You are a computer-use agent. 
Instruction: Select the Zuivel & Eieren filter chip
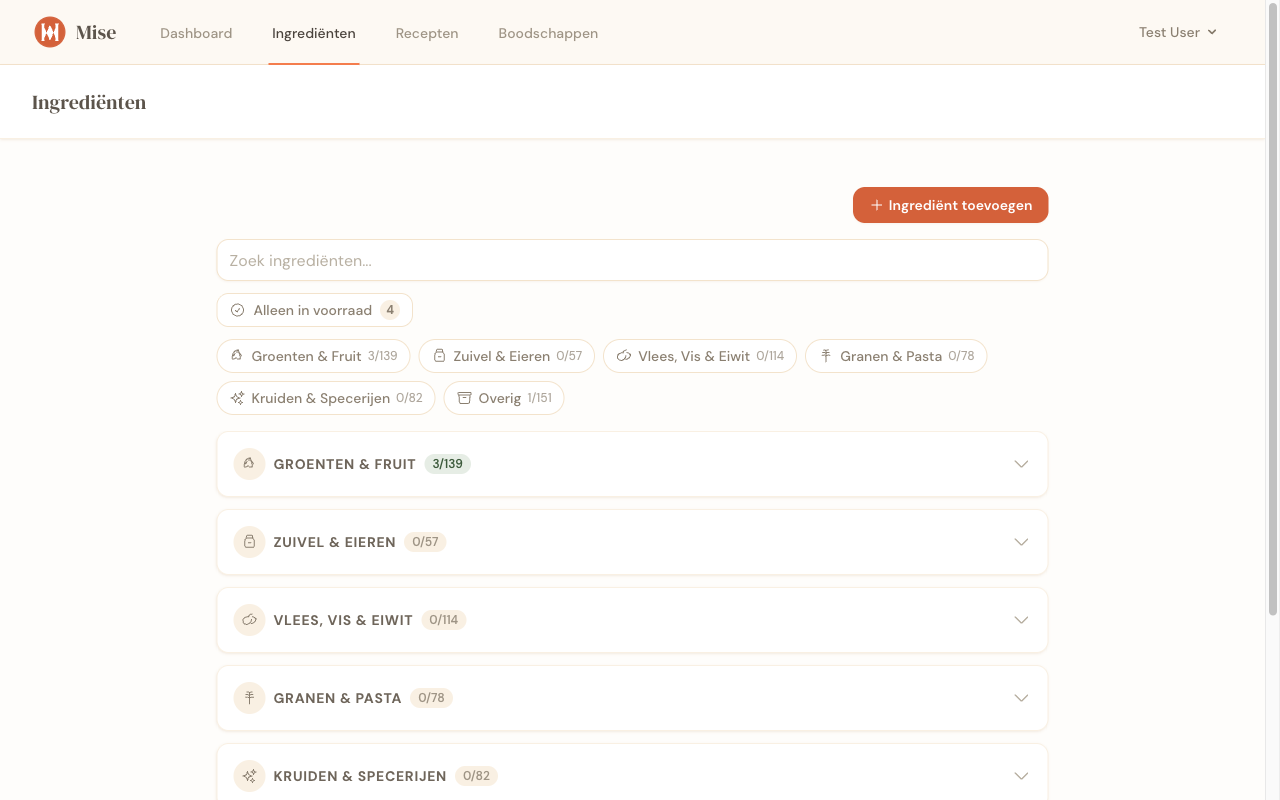tap(506, 356)
